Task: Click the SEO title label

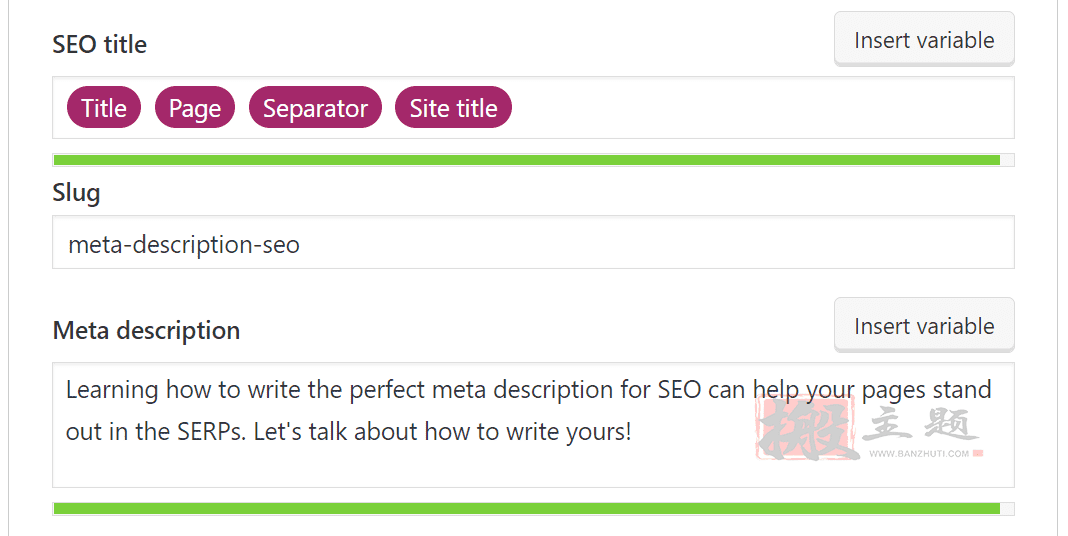Action: [99, 44]
